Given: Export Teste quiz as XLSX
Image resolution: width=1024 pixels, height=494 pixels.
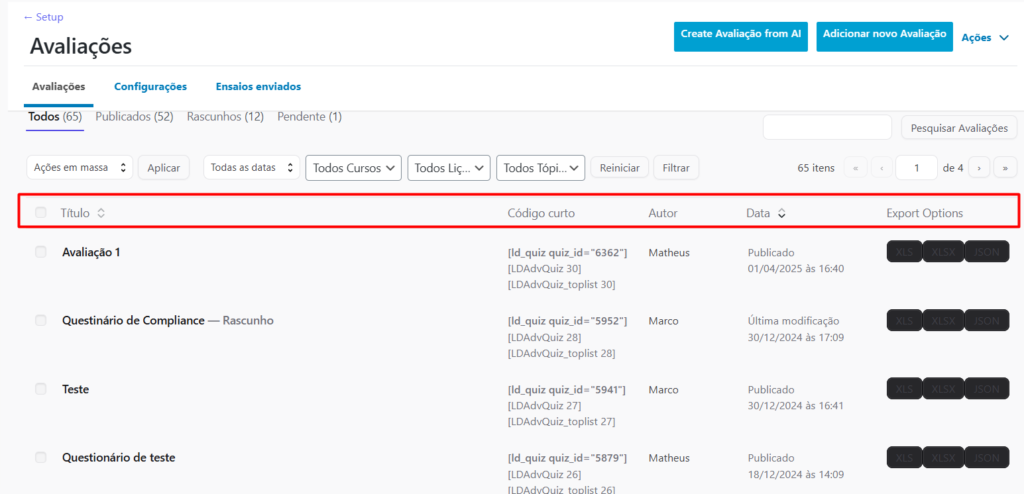Looking at the screenshot, I should point(943,388).
